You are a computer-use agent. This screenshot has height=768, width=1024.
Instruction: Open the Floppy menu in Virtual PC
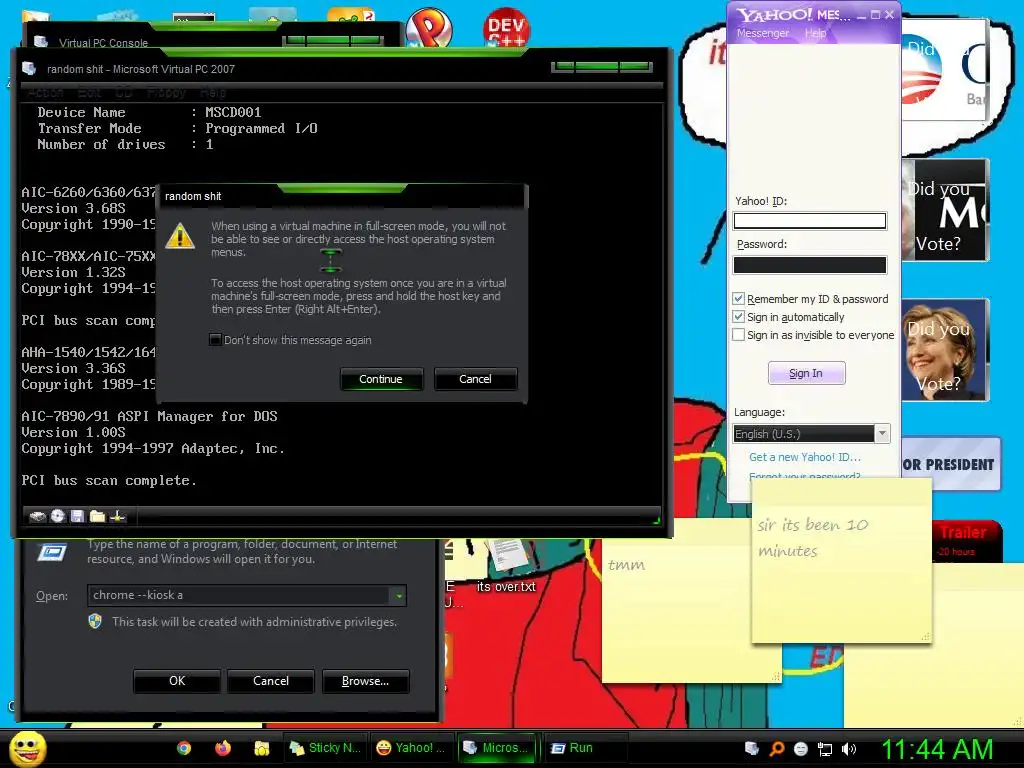click(x=167, y=92)
